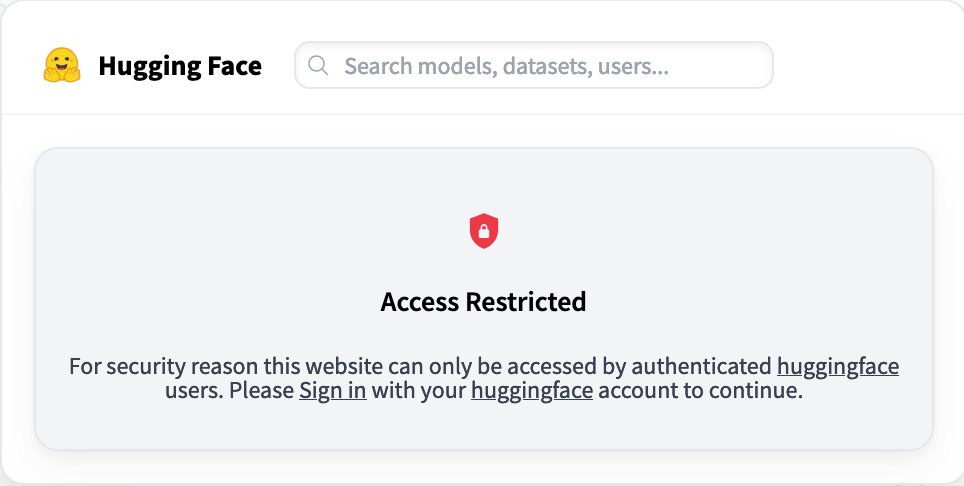Image resolution: width=964 pixels, height=486 pixels.
Task: Focus the search models, datasets, users field
Action: 540,66
